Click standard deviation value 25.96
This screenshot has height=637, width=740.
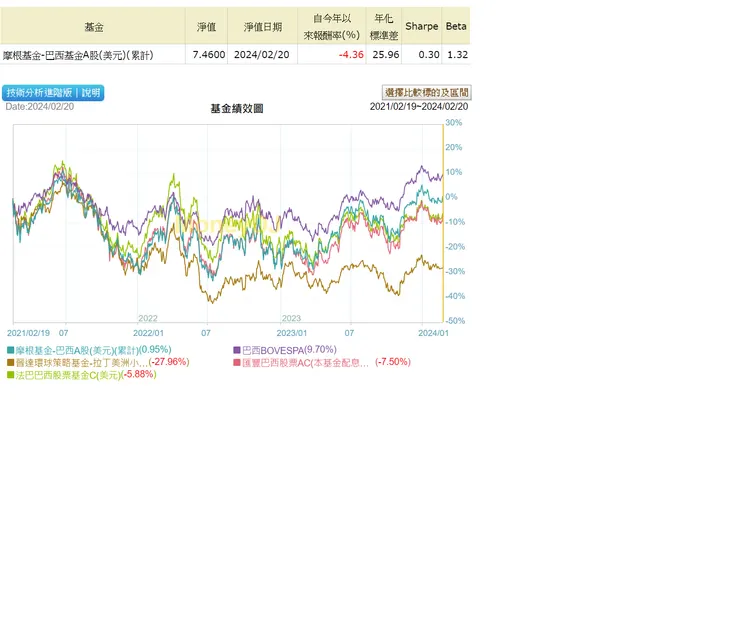coord(386,55)
